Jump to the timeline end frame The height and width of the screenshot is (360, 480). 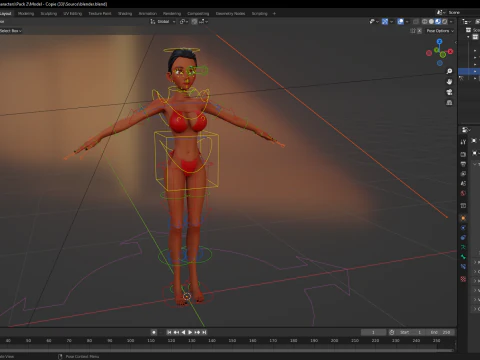(204, 332)
